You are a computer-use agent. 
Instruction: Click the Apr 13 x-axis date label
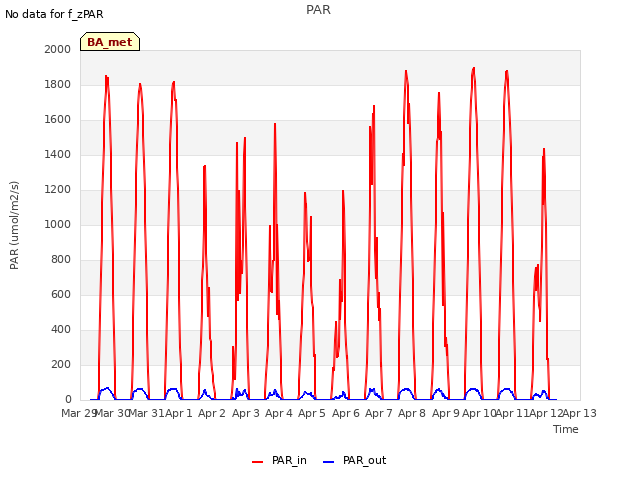pos(580,413)
